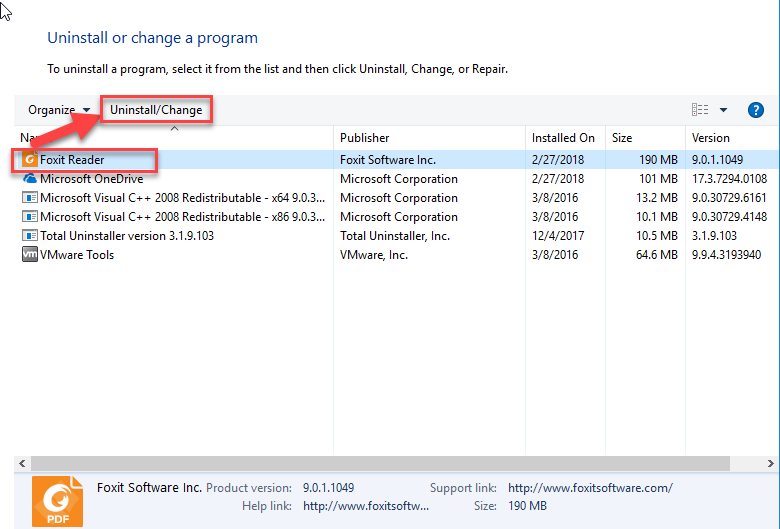780x529 pixels.
Task: Click the Uninstall/Change button
Action: [x=156, y=110]
